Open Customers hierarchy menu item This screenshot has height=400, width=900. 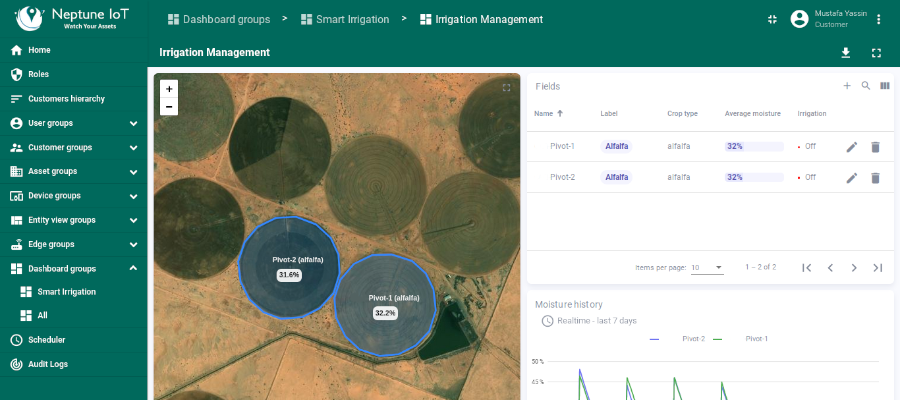(66, 99)
